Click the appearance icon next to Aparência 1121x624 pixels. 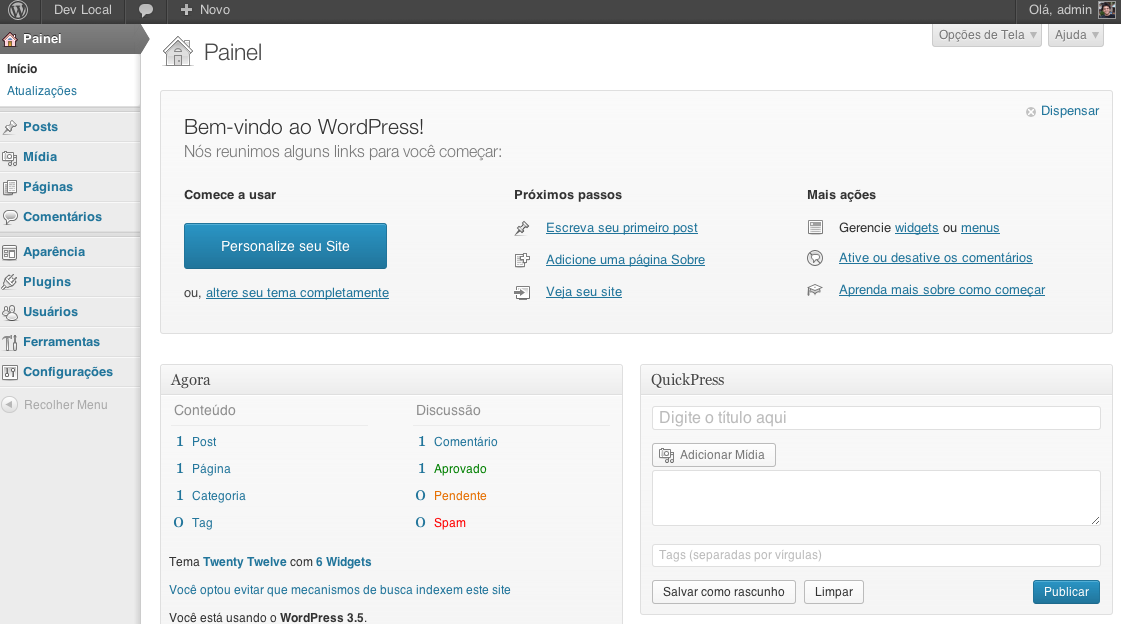(x=10, y=252)
